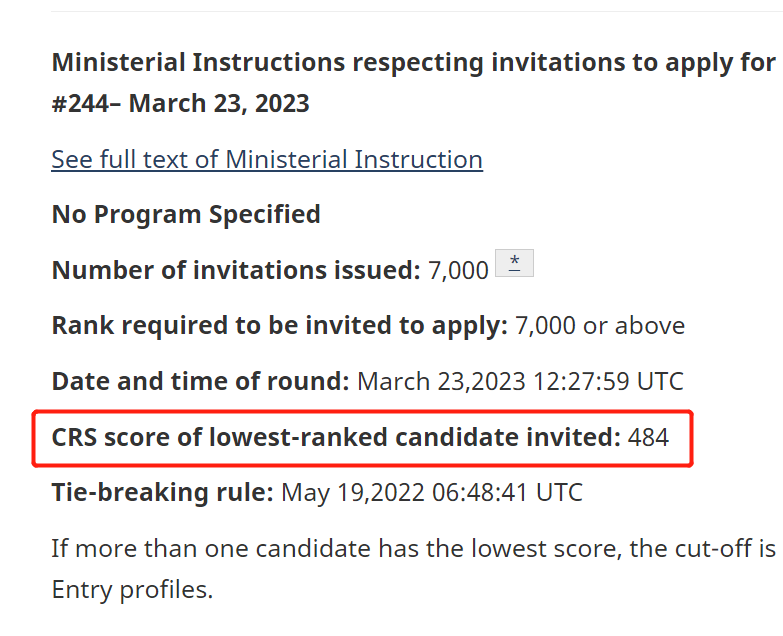Click the 484 CRS score value

point(648,437)
